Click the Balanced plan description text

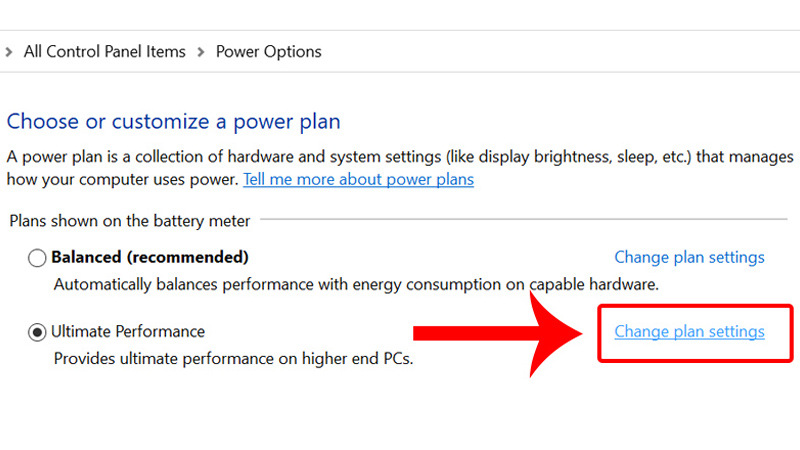pos(355,284)
